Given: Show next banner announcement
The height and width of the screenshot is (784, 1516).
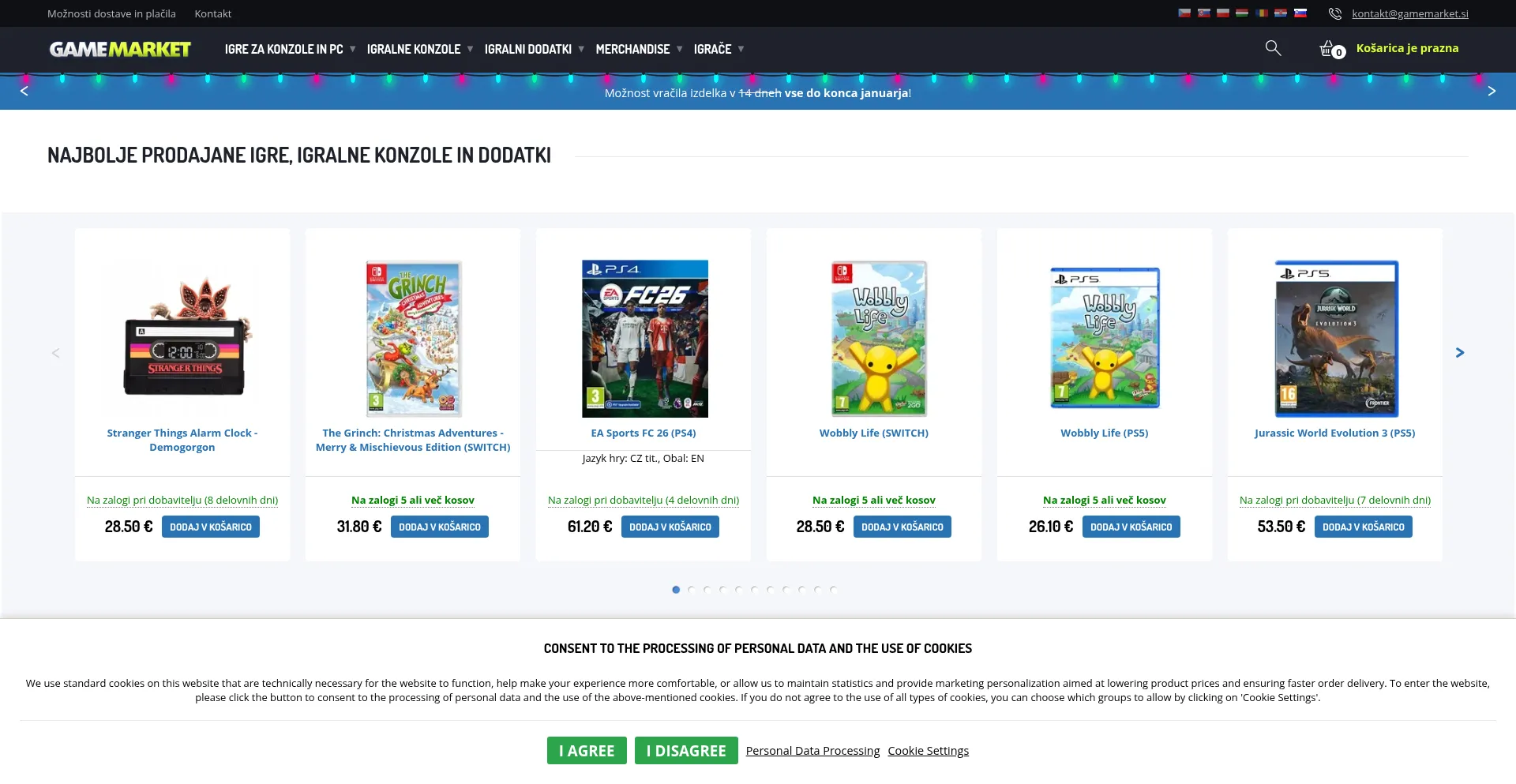Looking at the screenshot, I should point(1492,92).
